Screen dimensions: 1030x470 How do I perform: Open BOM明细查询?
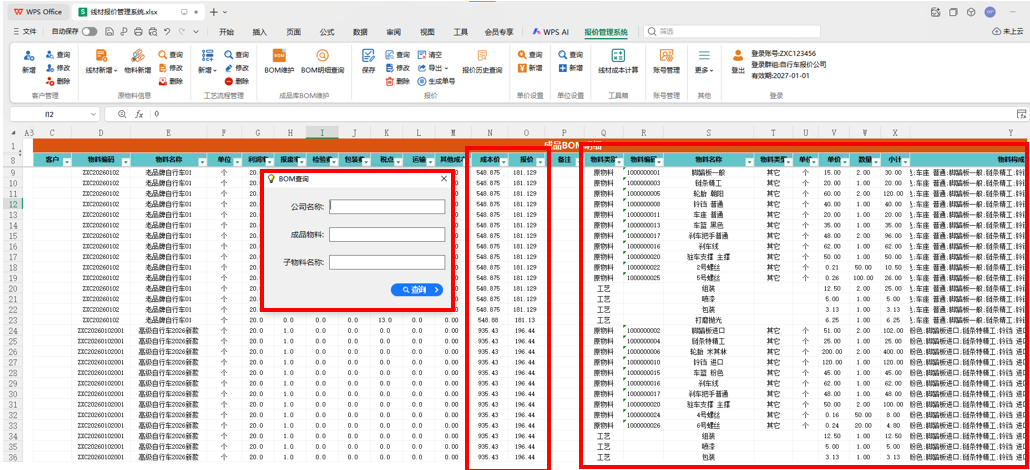[x=323, y=61]
